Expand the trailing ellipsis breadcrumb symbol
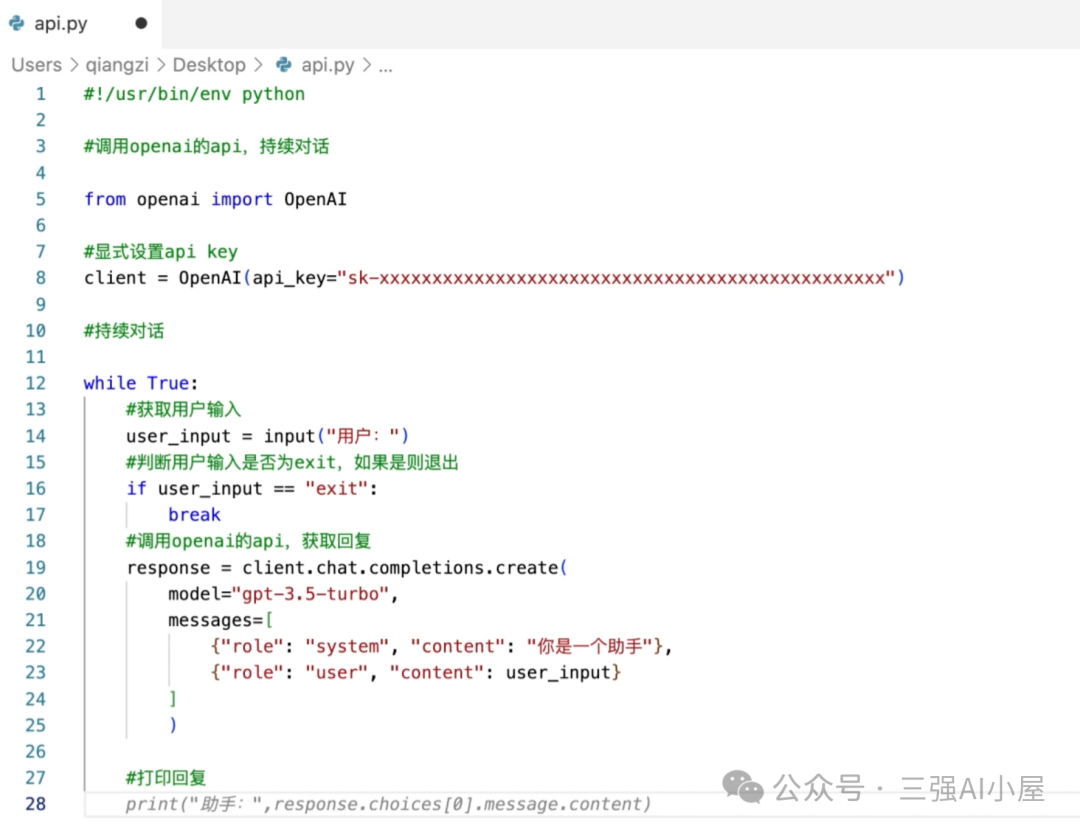The height and width of the screenshot is (832, 1080). [385, 66]
